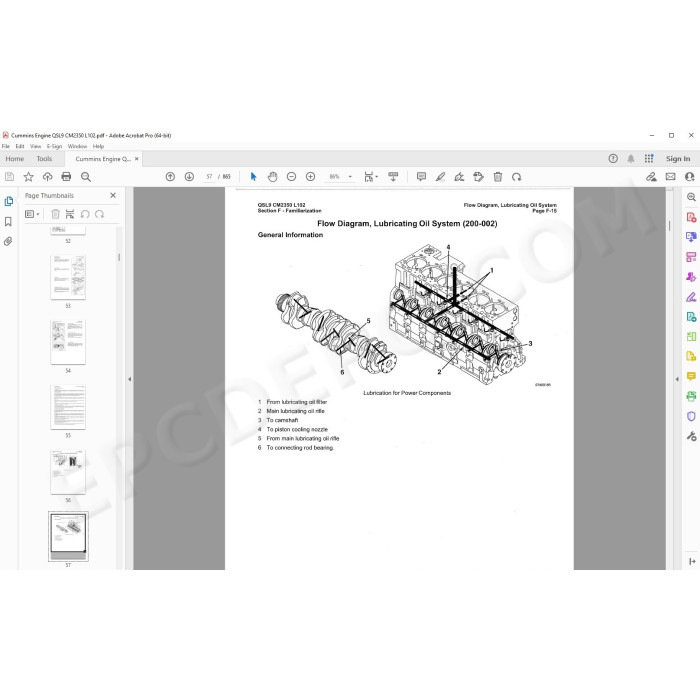Rotate page with the rotate icon

(517, 177)
